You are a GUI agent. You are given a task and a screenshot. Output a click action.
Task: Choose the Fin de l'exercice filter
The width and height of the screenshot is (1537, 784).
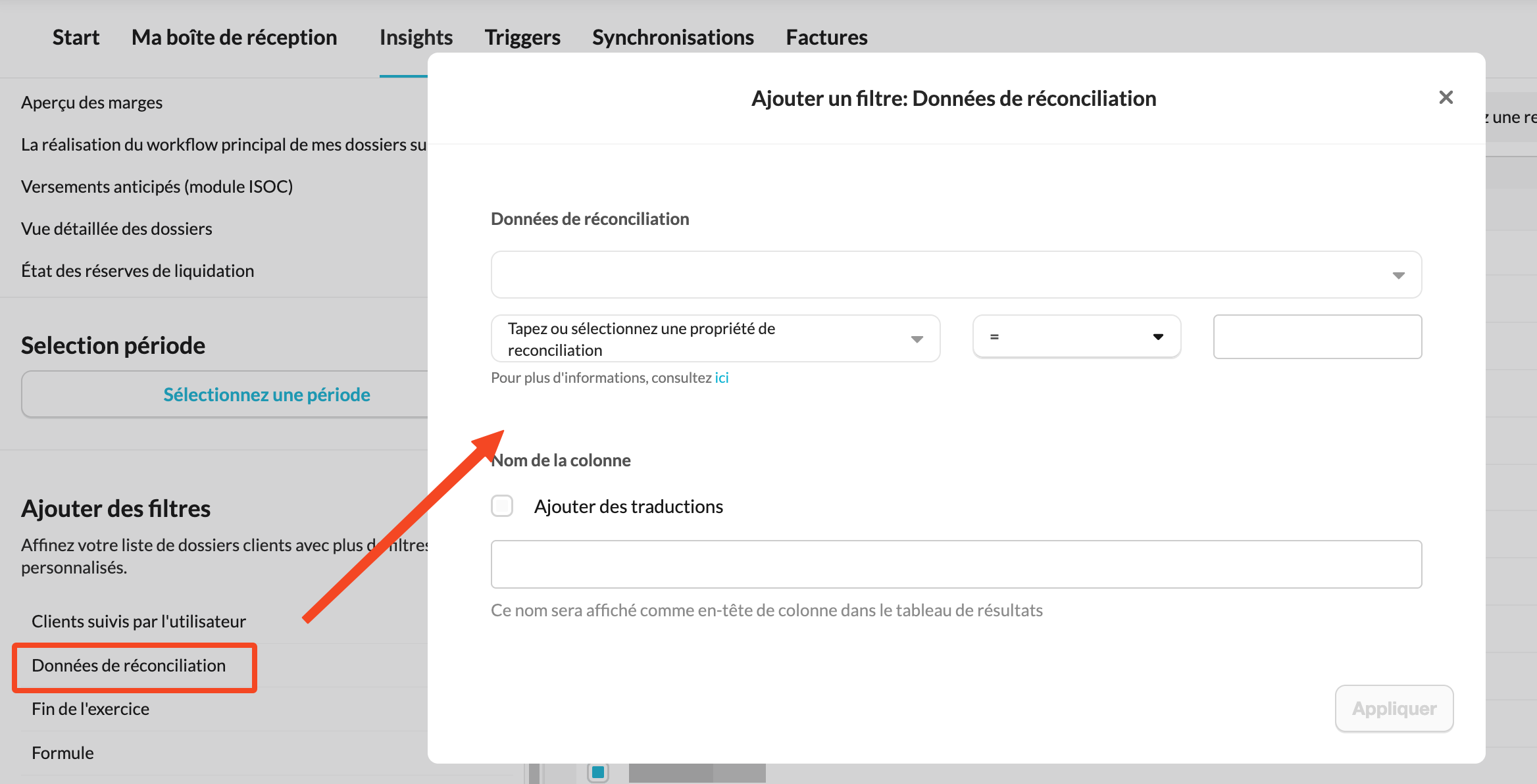point(90,709)
